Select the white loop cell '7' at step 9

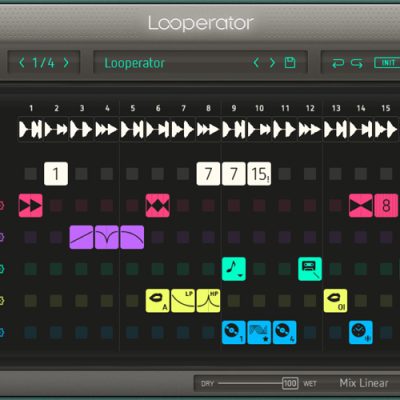(x=234, y=174)
